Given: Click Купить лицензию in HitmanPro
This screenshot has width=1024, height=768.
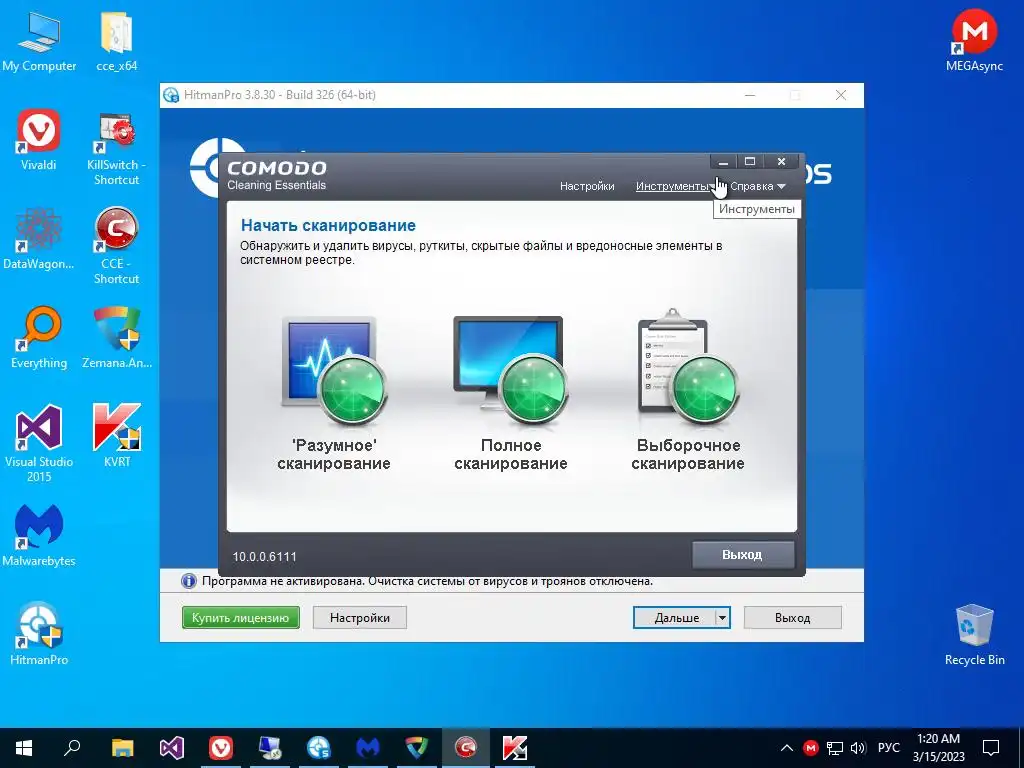Looking at the screenshot, I should pos(240,618).
